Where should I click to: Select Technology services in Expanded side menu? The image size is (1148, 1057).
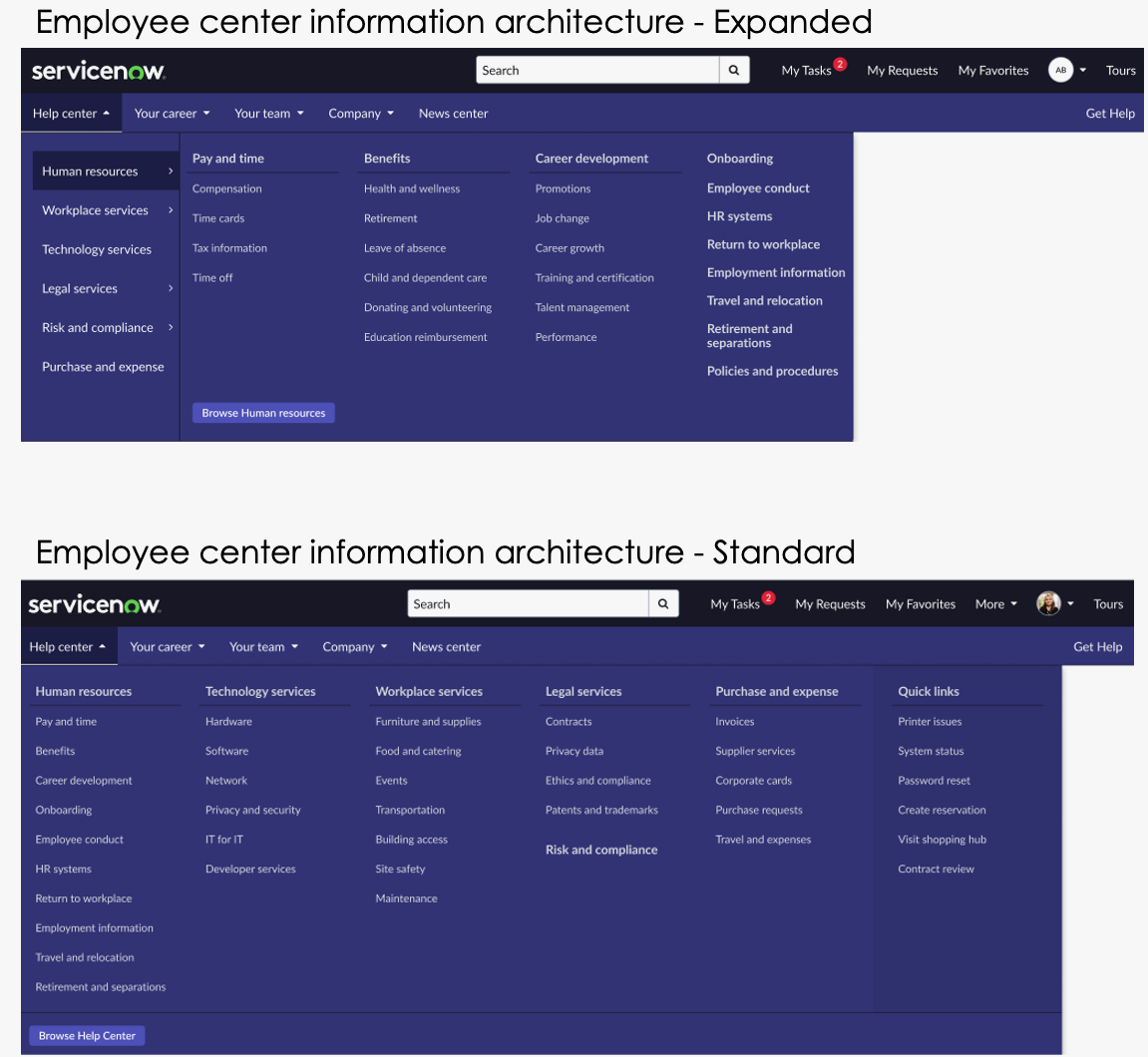[x=97, y=249]
